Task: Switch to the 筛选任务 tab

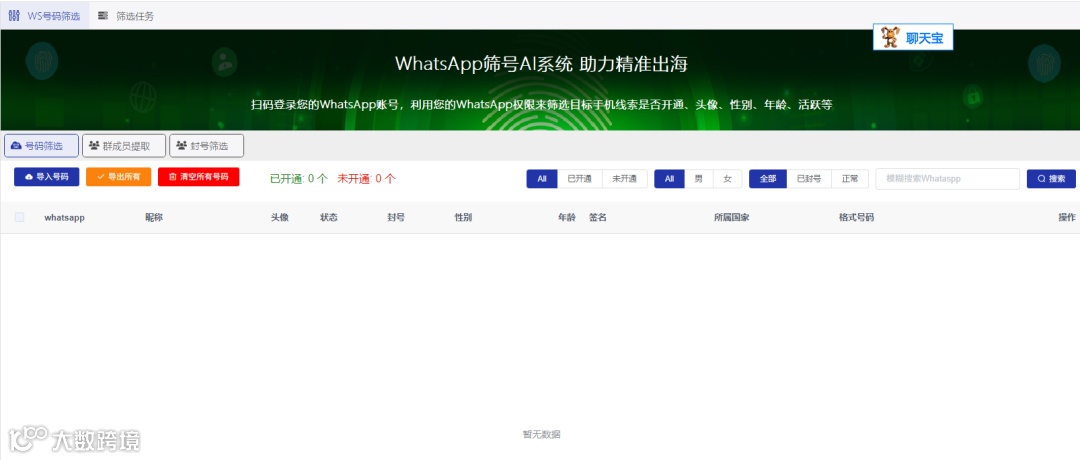Action: click(126, 16)
